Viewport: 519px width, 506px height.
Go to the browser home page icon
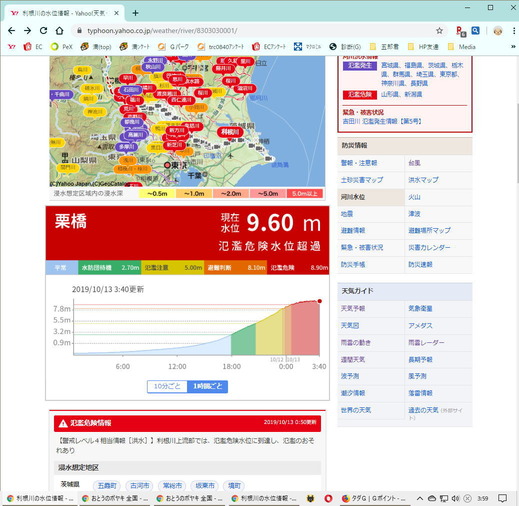click(x=59, y=31)
